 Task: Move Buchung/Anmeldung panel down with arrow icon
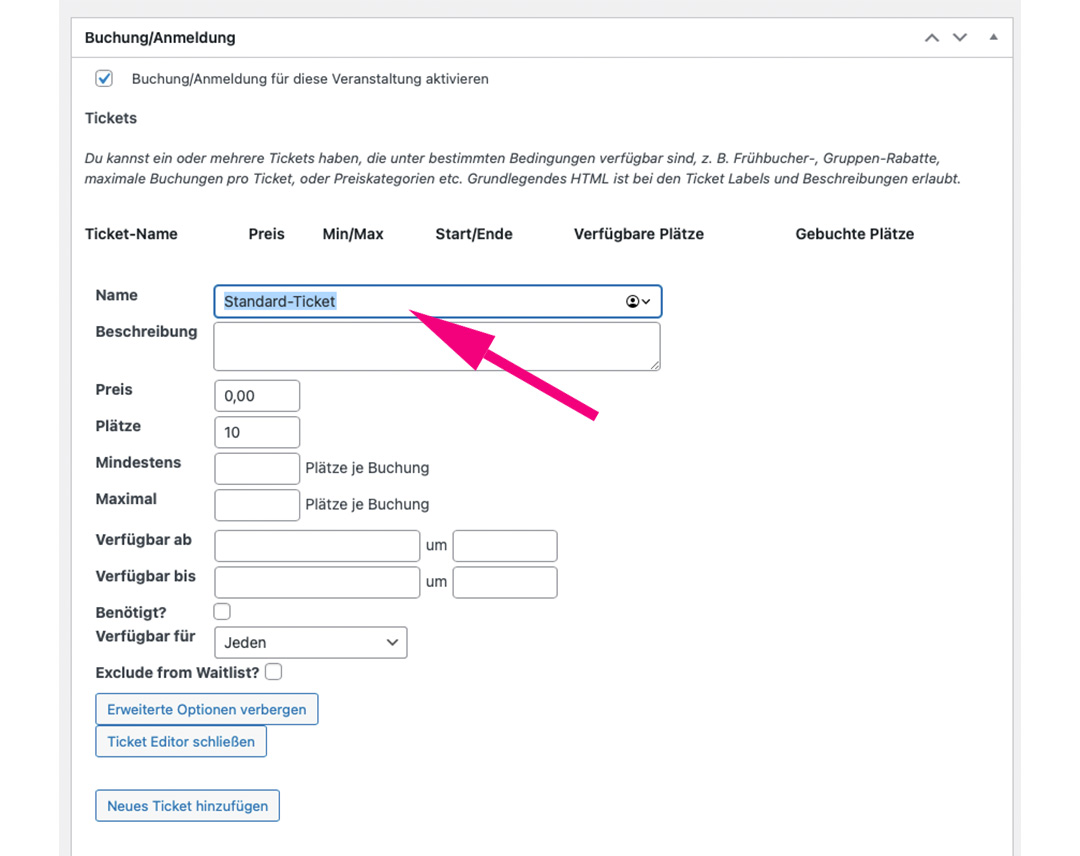[960, 38]
